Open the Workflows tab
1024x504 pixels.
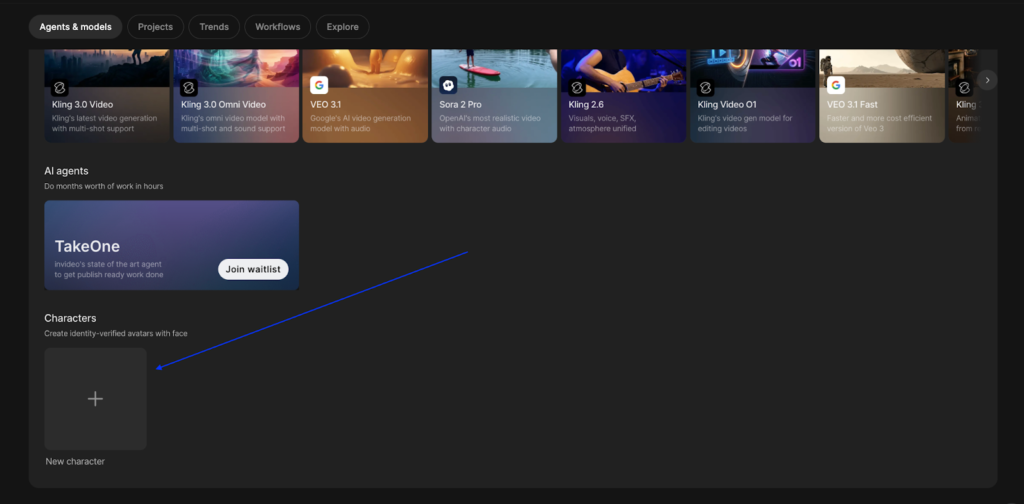click(277, 27)
